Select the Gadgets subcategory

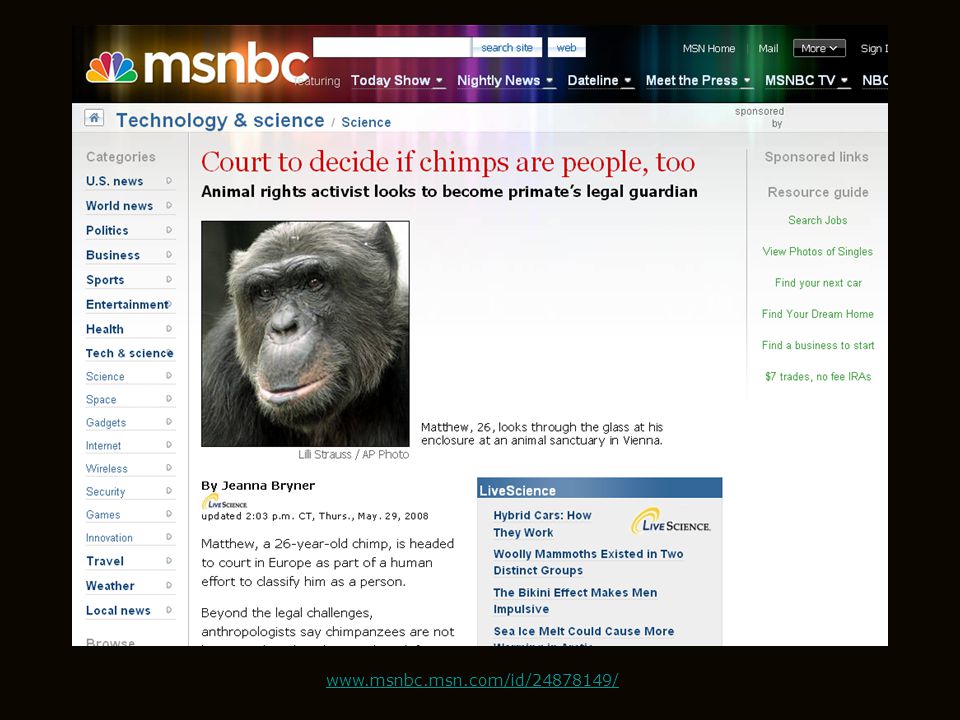[106, 422]
